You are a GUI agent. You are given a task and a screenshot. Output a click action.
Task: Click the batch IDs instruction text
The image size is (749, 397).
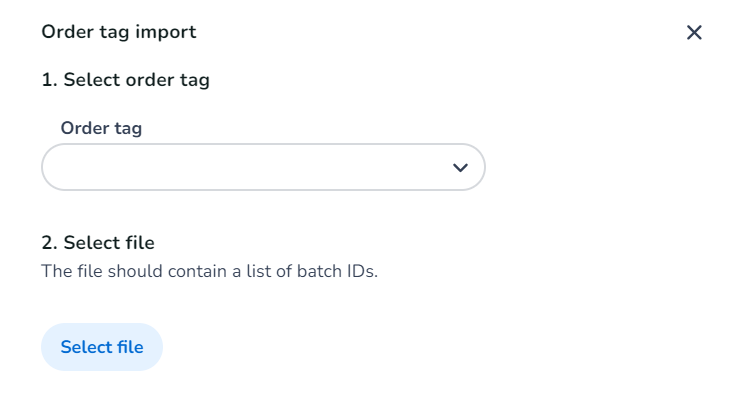click(210, 271)
